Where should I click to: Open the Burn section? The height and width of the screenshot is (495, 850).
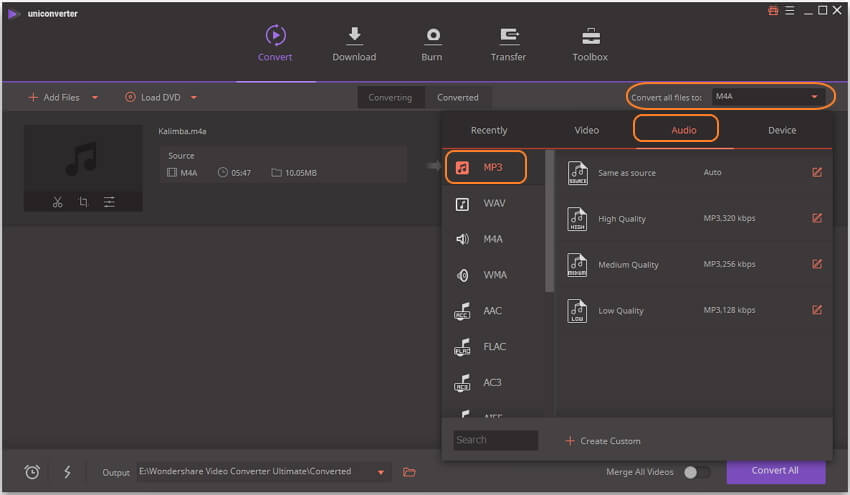pos(432,44)
